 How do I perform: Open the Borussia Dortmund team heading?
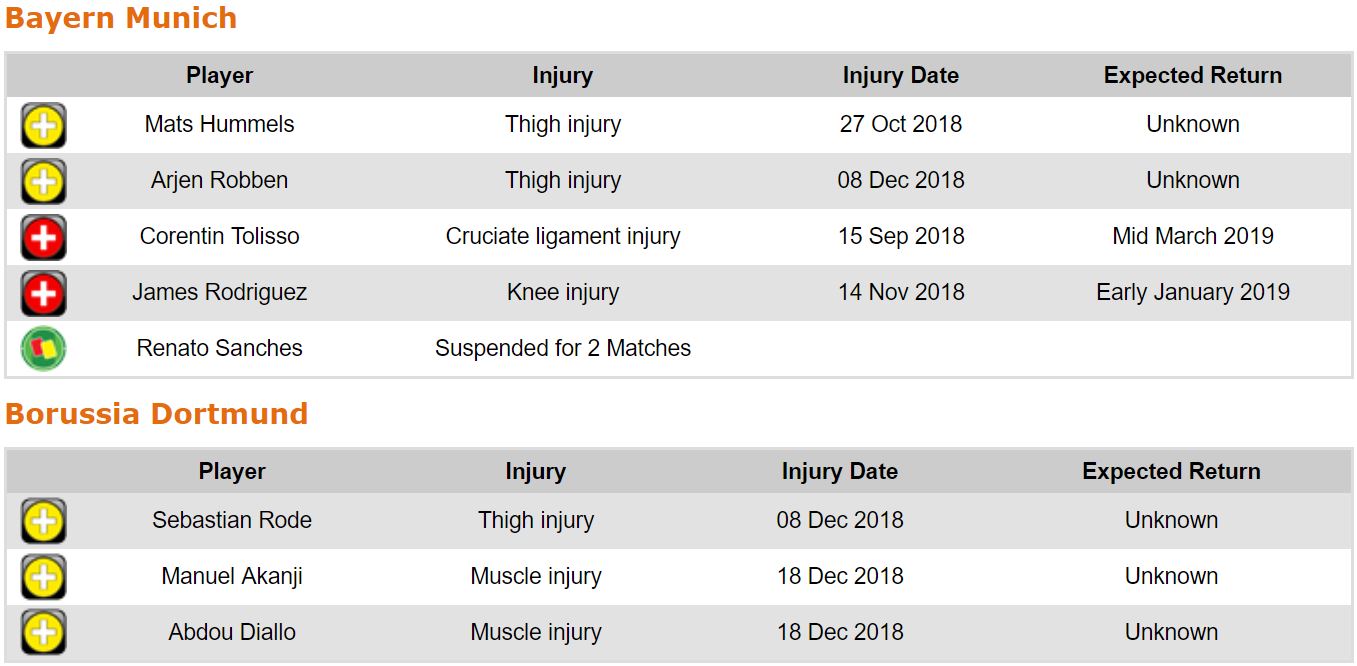pos(156,414)
